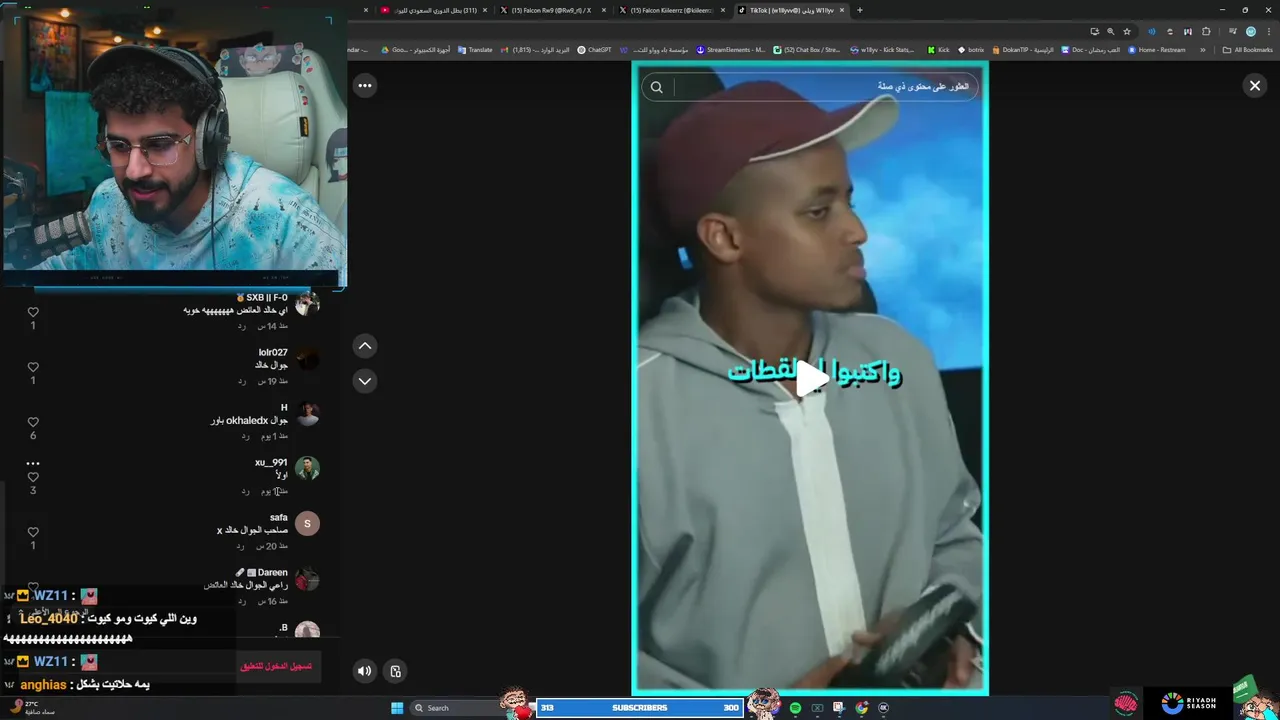Click the icon beside the speaker button
Viewport: 1280px width, 720px height.
click(395, 671)
